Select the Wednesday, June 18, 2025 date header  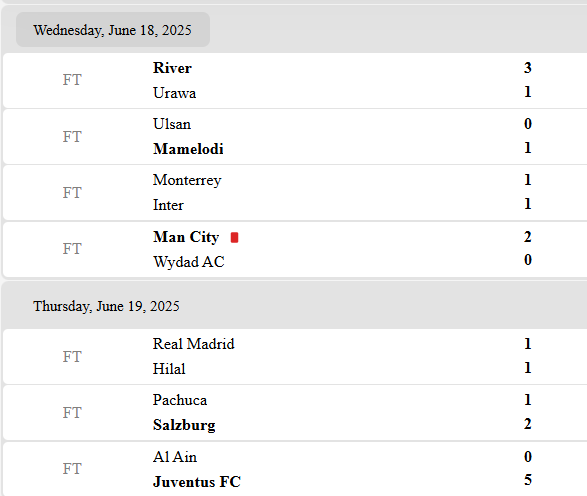(x=112, y=30)
